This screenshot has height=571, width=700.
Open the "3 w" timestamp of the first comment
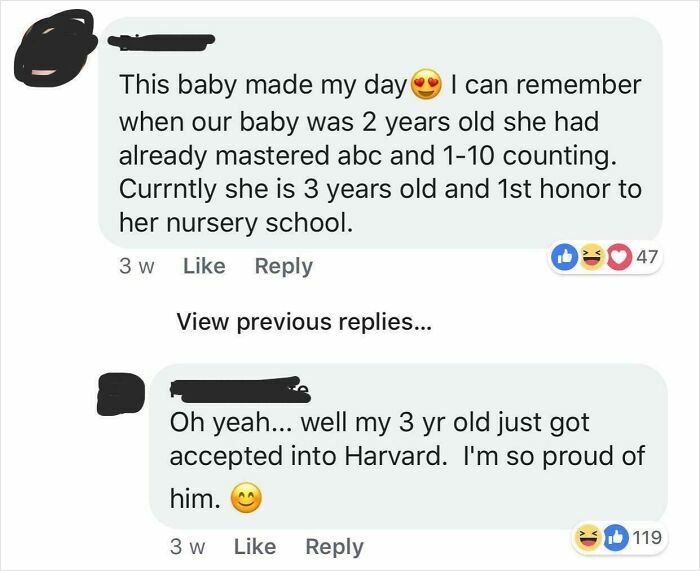pyautogui.click(x=134, y=266)
